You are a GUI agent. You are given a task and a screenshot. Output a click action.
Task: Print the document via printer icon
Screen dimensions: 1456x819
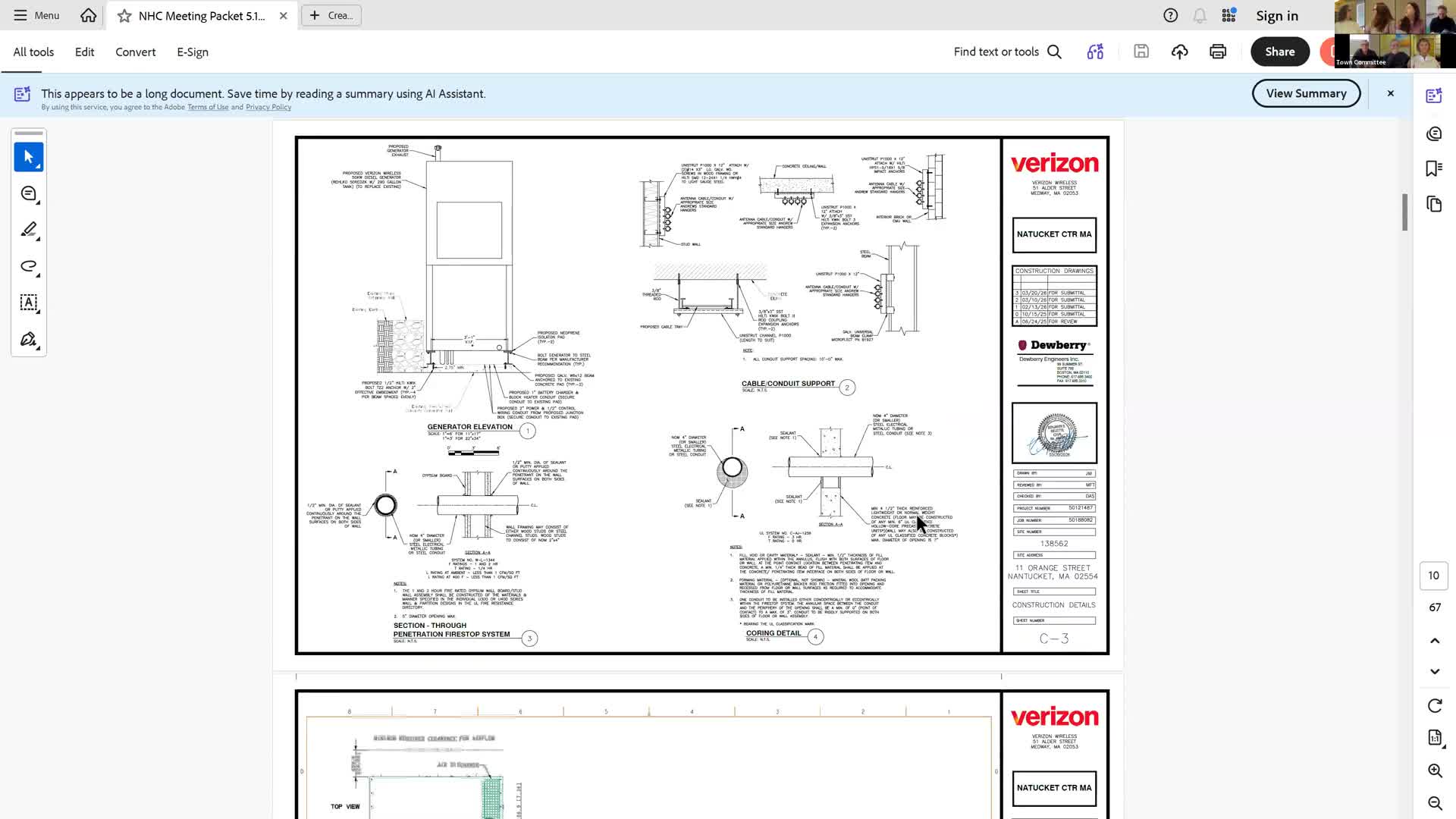1218,52
